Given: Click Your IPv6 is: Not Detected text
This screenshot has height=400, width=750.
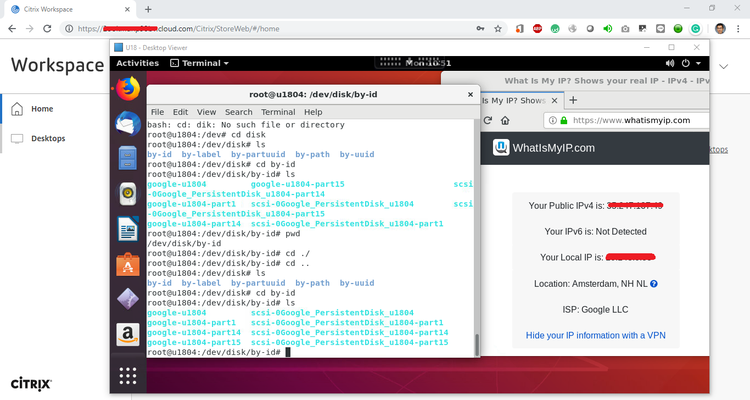Looking at the screenshot, I should pyautogui.click(x=596, y=232).
